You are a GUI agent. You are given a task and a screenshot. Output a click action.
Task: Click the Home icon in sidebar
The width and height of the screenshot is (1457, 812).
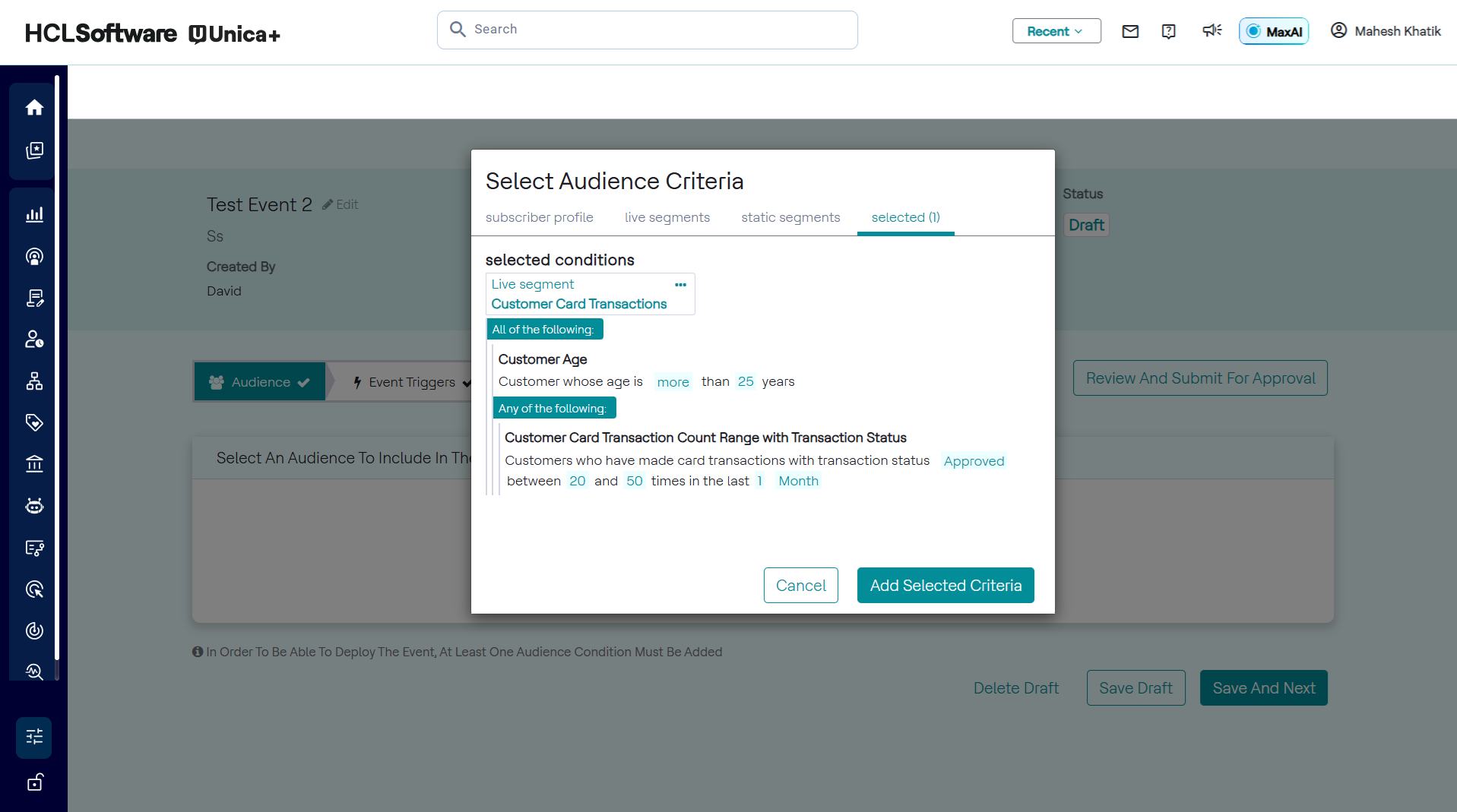[x=34, y=108]
